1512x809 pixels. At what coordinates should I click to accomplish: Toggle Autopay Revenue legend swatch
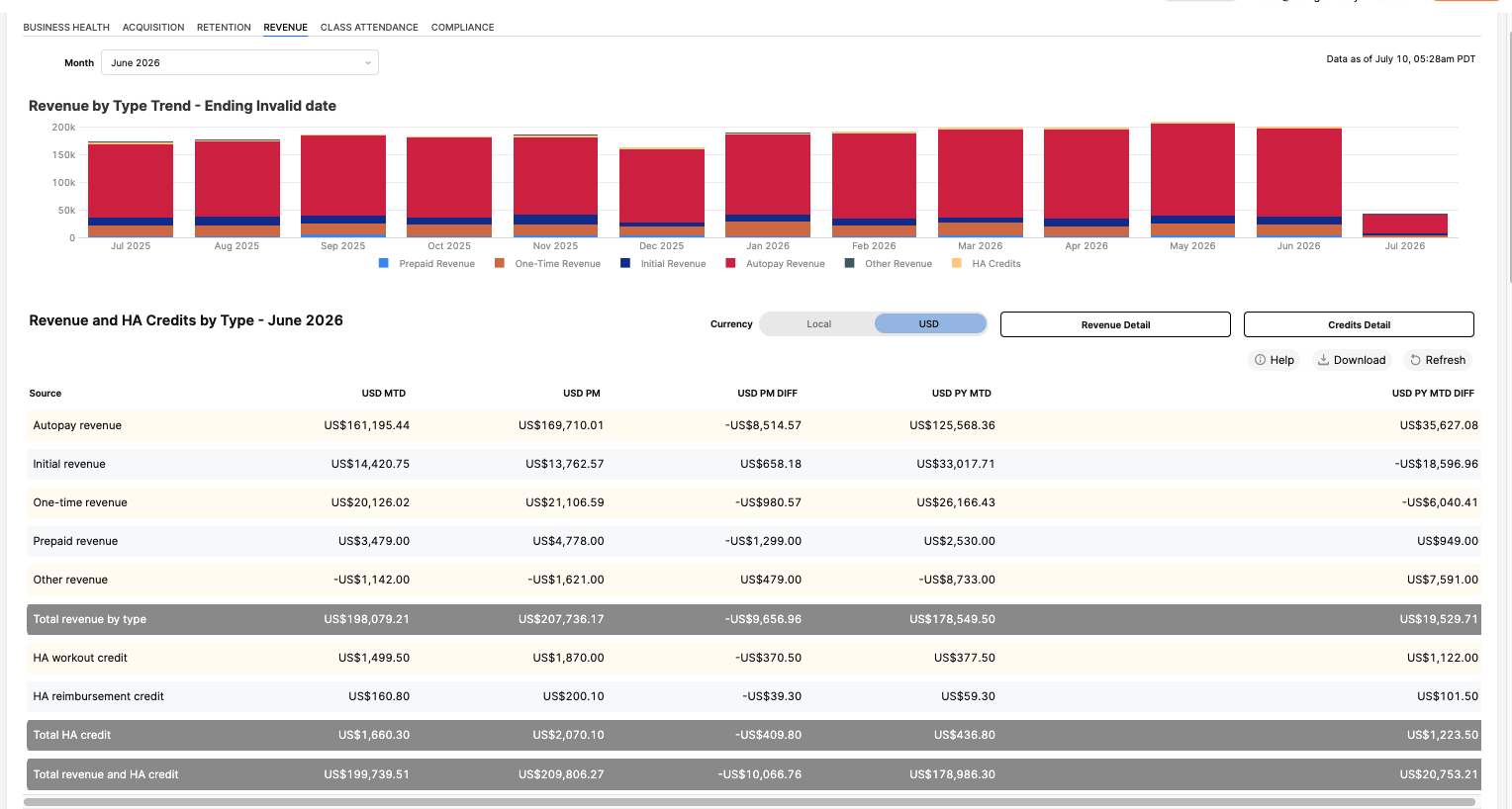click(730, 263)
